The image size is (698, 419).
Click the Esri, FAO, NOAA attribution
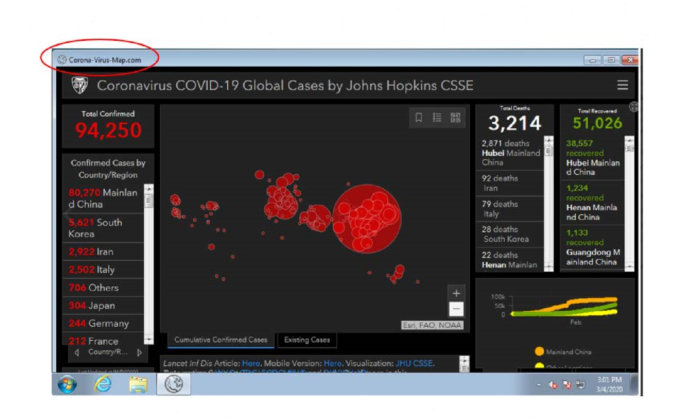pos(432,325)
